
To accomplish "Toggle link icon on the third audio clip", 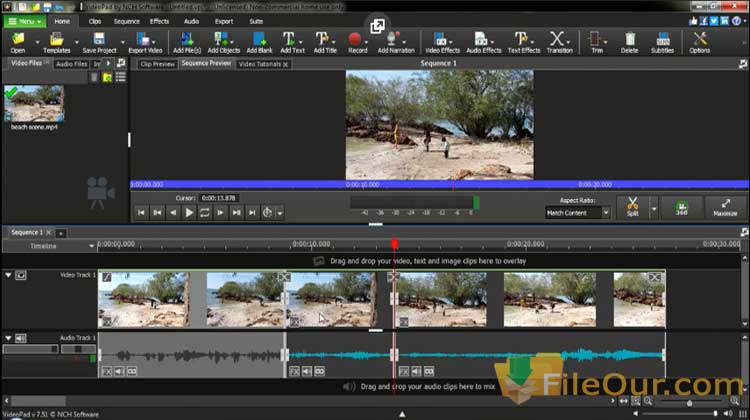I will tap(429, 371).
